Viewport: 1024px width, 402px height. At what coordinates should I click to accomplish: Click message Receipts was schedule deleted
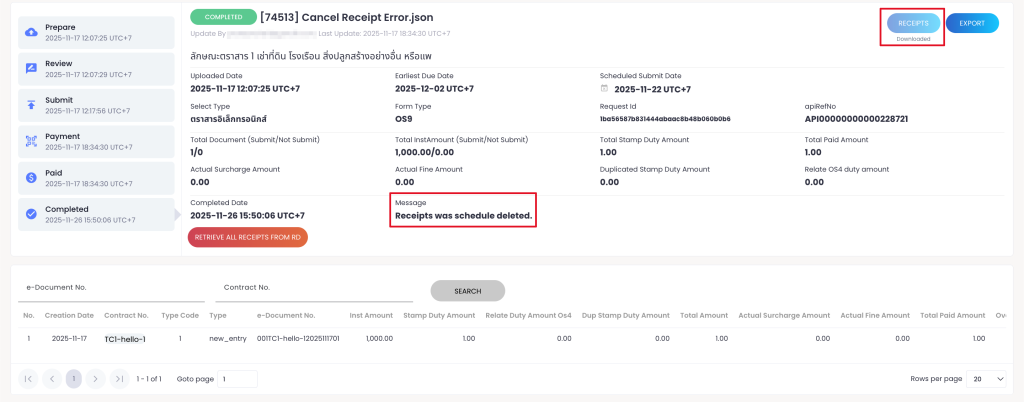point(464,215)
